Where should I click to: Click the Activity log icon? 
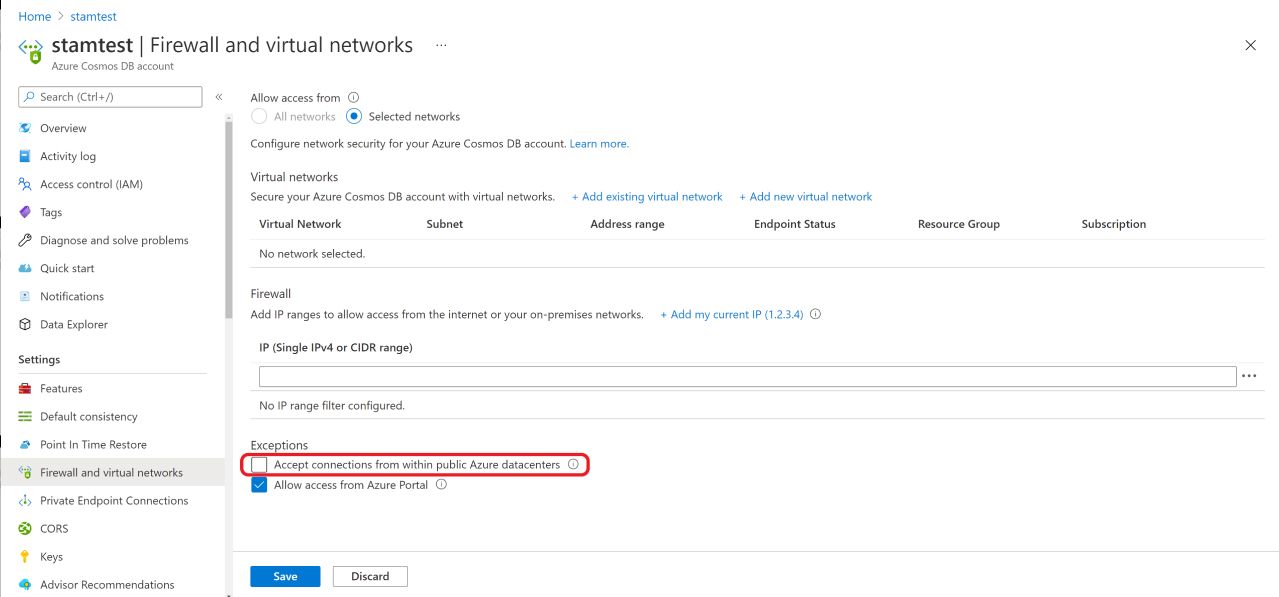25,156
